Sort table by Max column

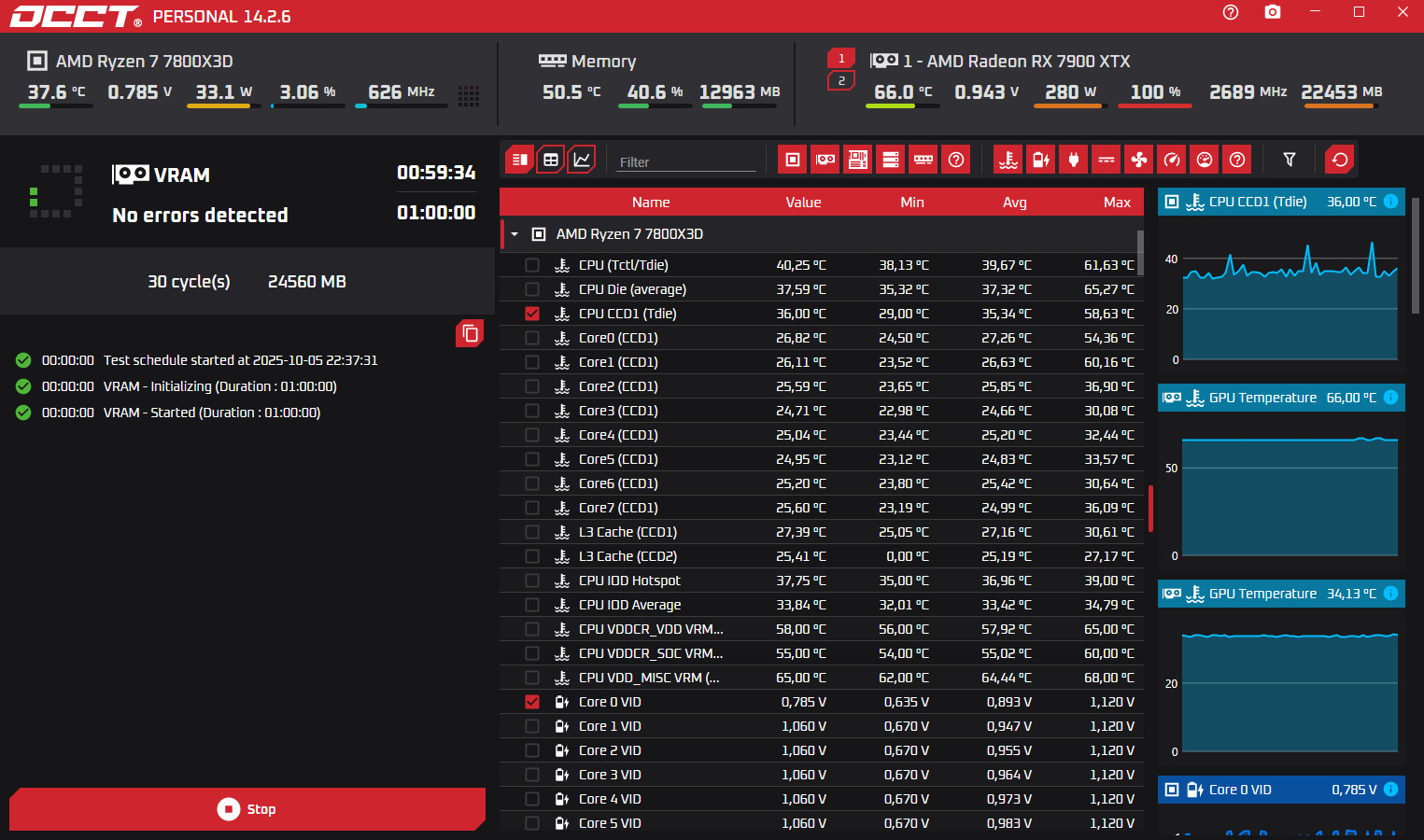[x=1117, y=203]
